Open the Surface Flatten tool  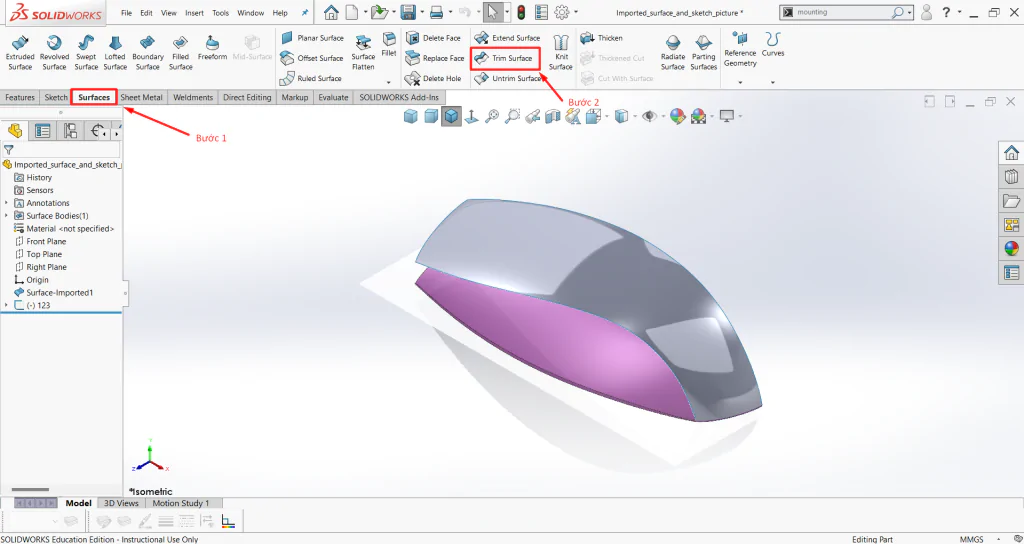click(x=363, y=52)
